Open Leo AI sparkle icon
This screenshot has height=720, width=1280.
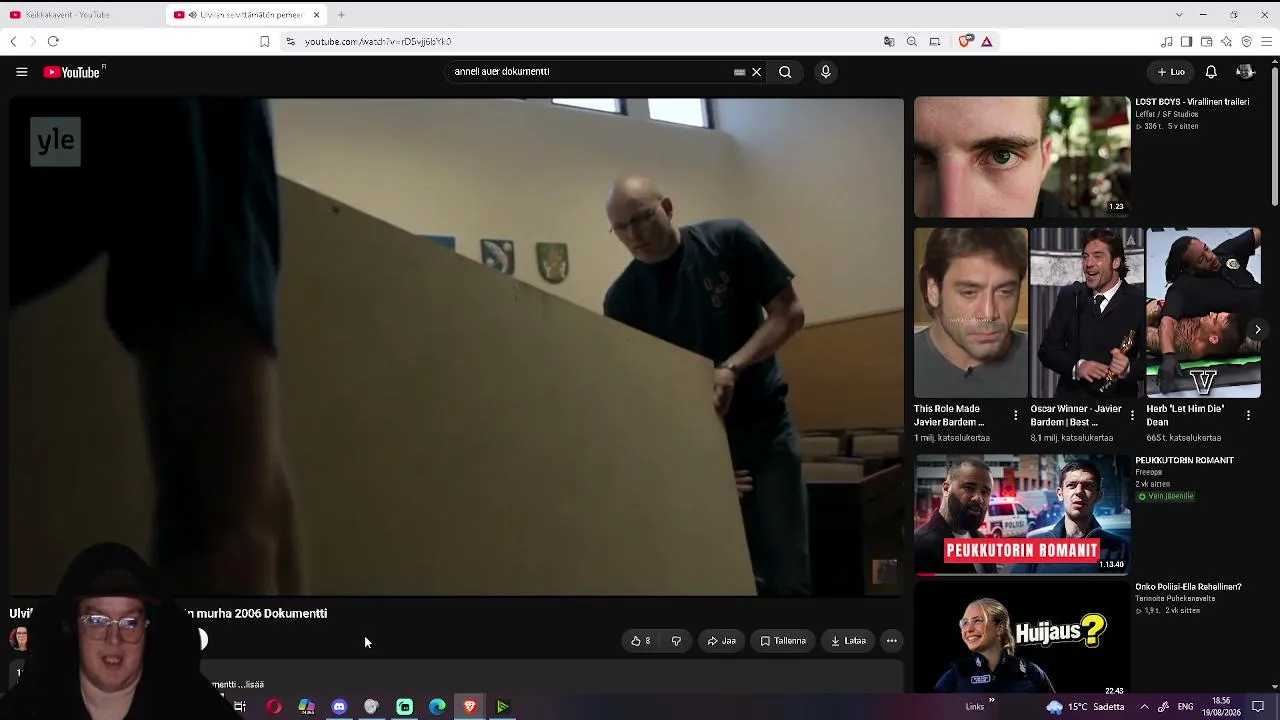pos(1226,41)
